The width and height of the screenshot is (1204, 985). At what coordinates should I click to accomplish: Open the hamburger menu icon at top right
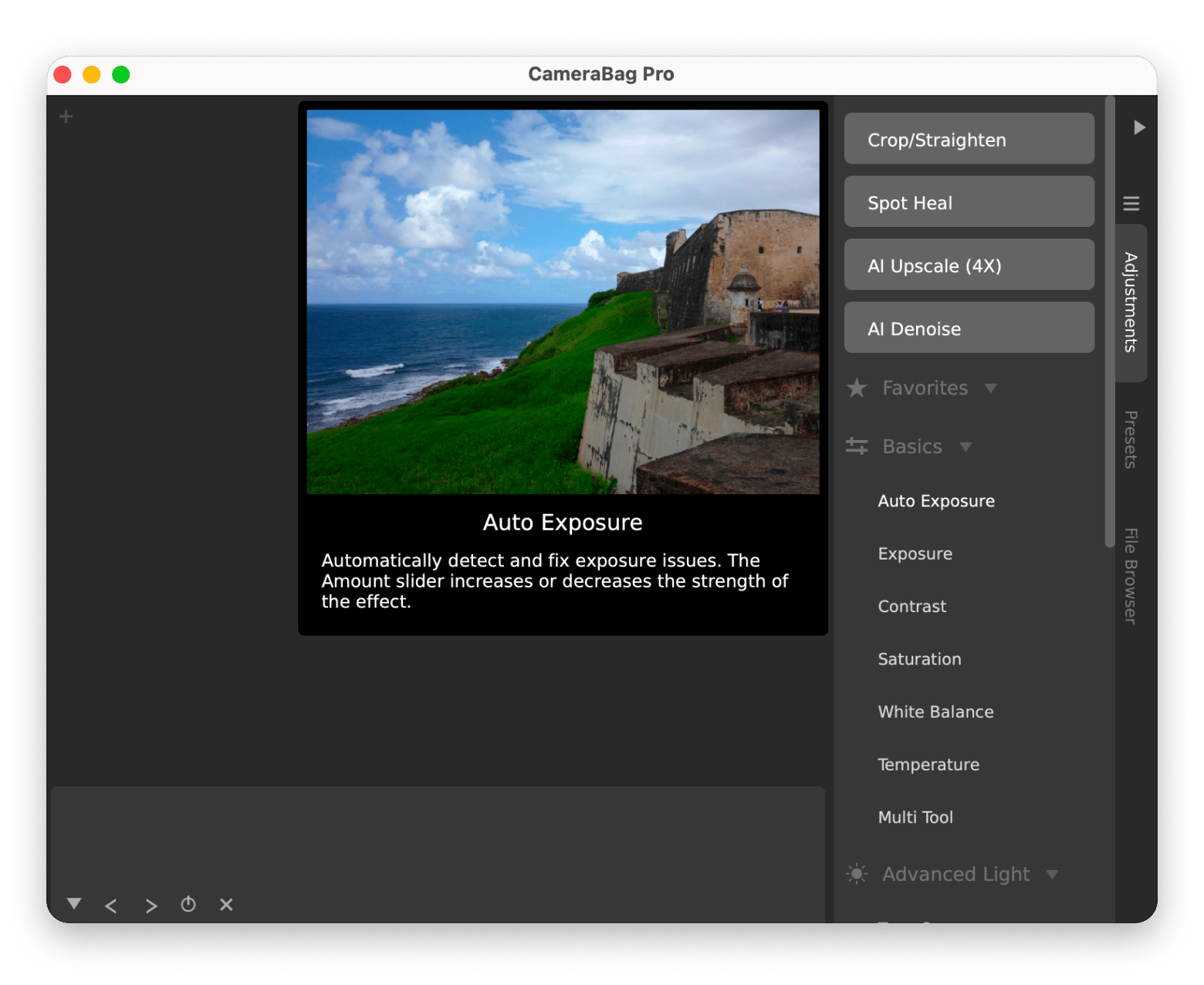pyautogui.click(x=1131, y=203)
